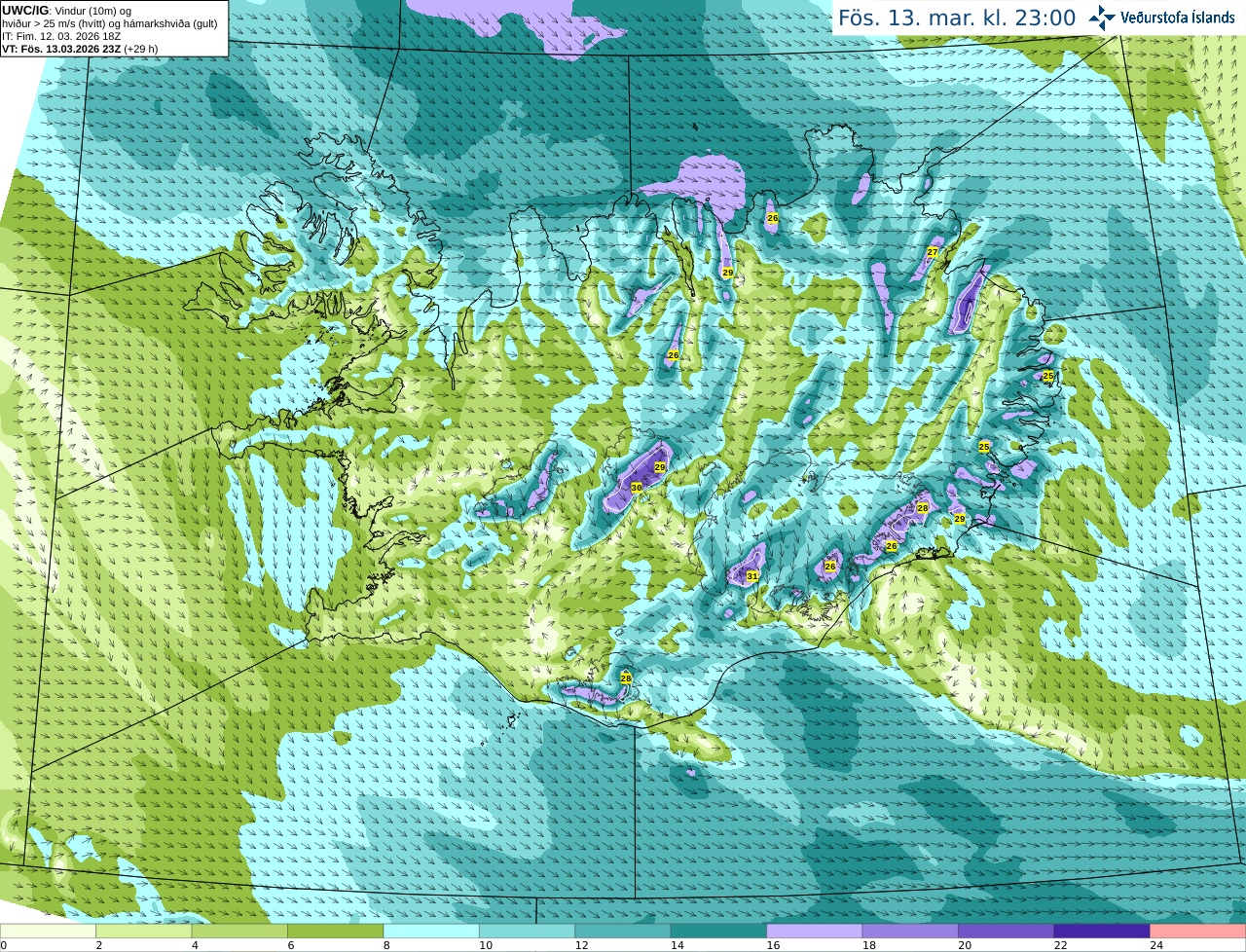The image size is (1246, 952).
Task: Click the legend scale value 16
Action: [x=773, y=945]
